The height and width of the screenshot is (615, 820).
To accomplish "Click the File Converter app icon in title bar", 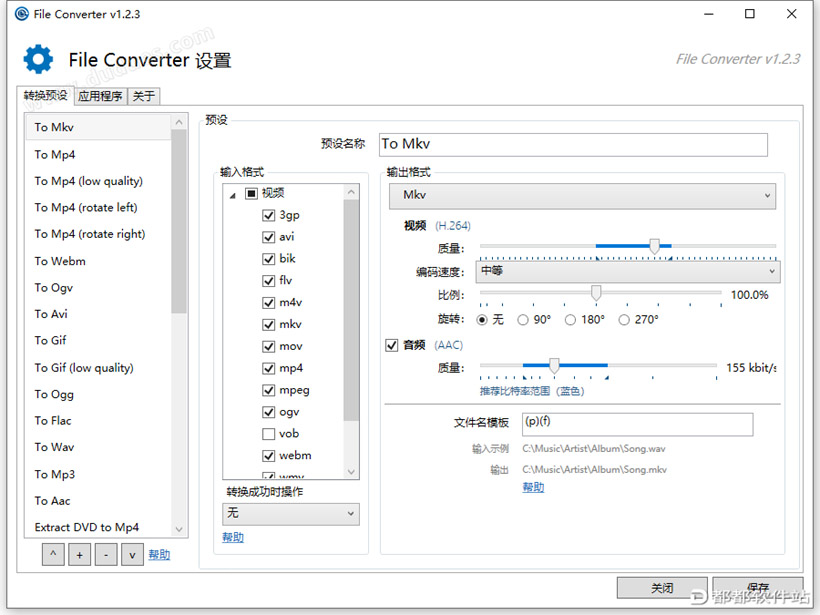I will [22, 14].
